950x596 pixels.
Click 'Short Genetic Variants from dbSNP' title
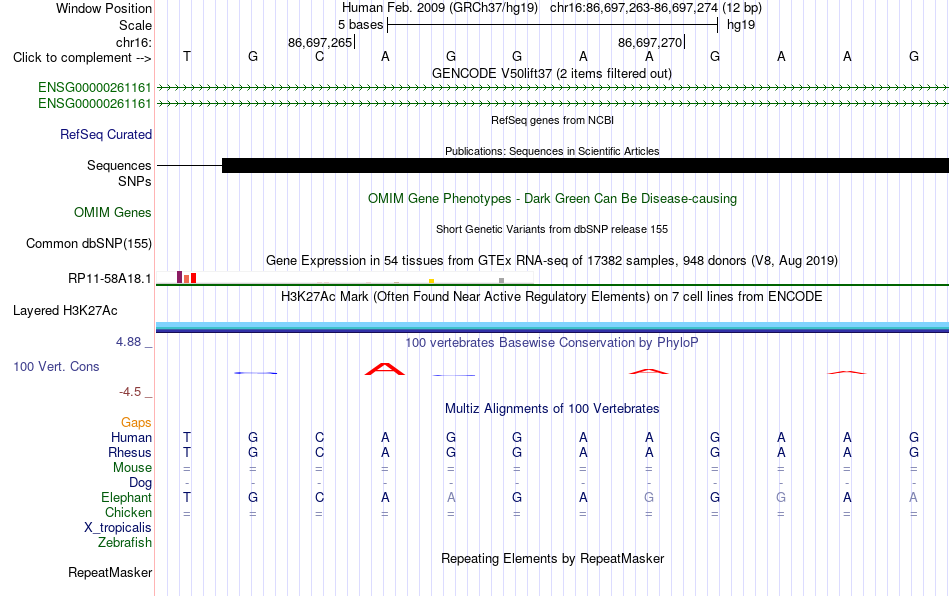point(551,229)
